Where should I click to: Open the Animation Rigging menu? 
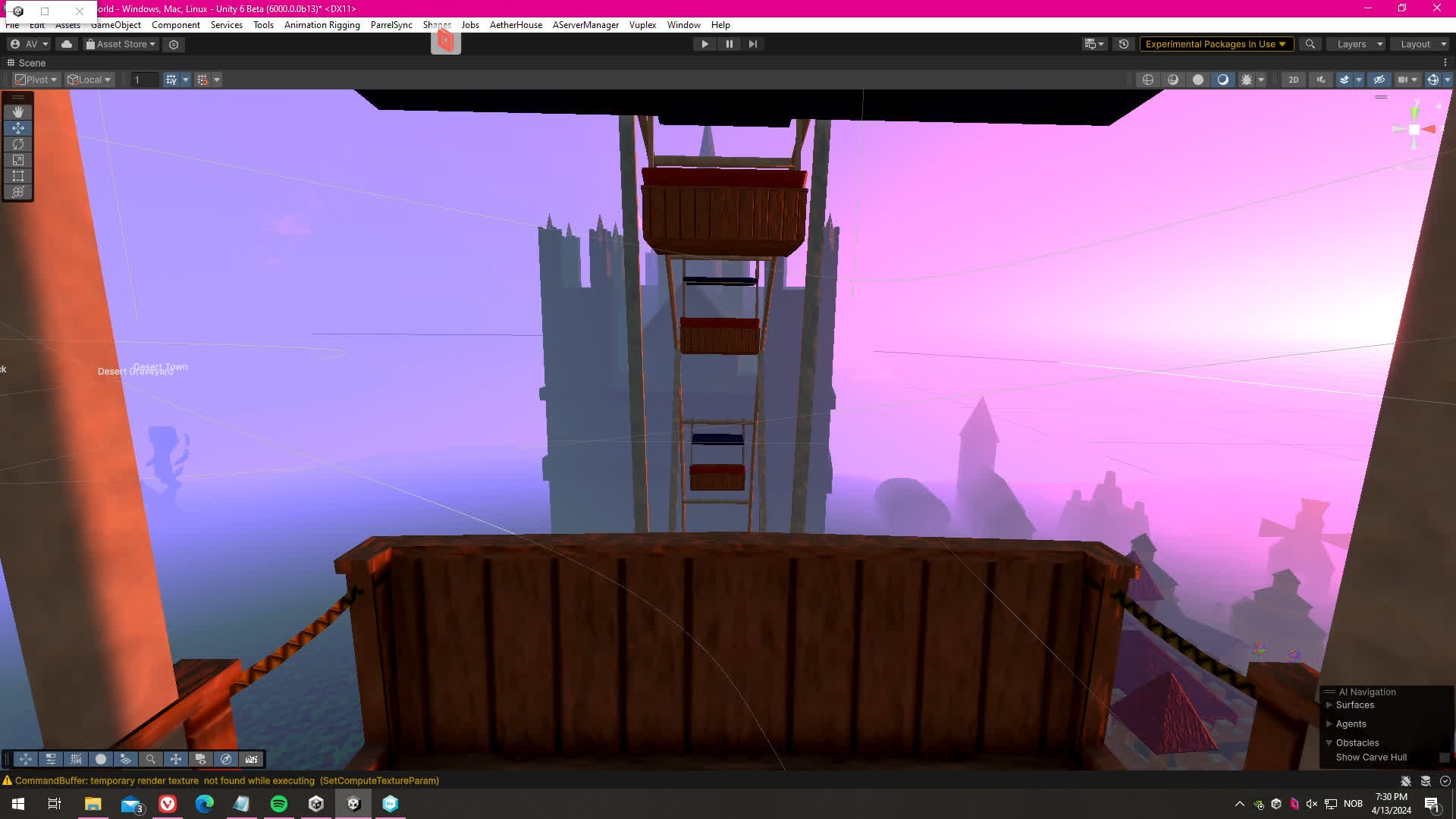(322, 25)
